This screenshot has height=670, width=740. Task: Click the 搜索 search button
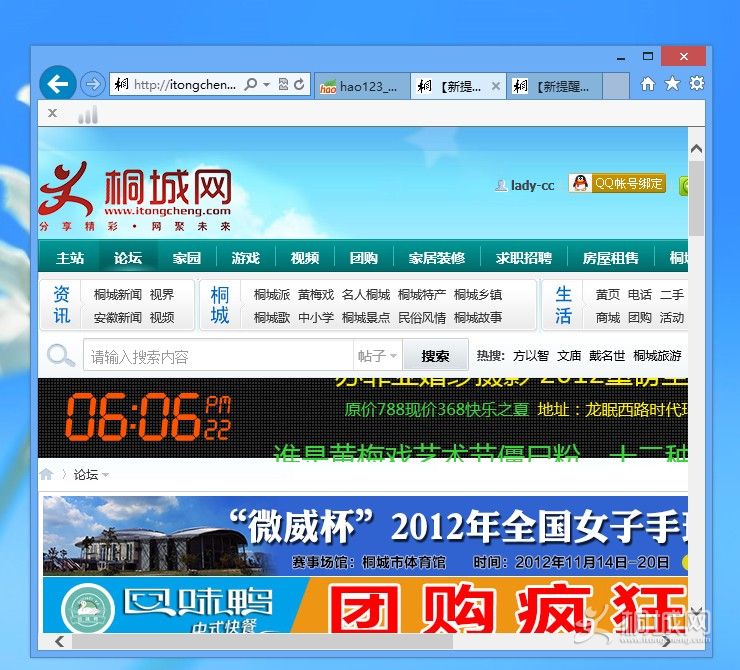point(435,356)
